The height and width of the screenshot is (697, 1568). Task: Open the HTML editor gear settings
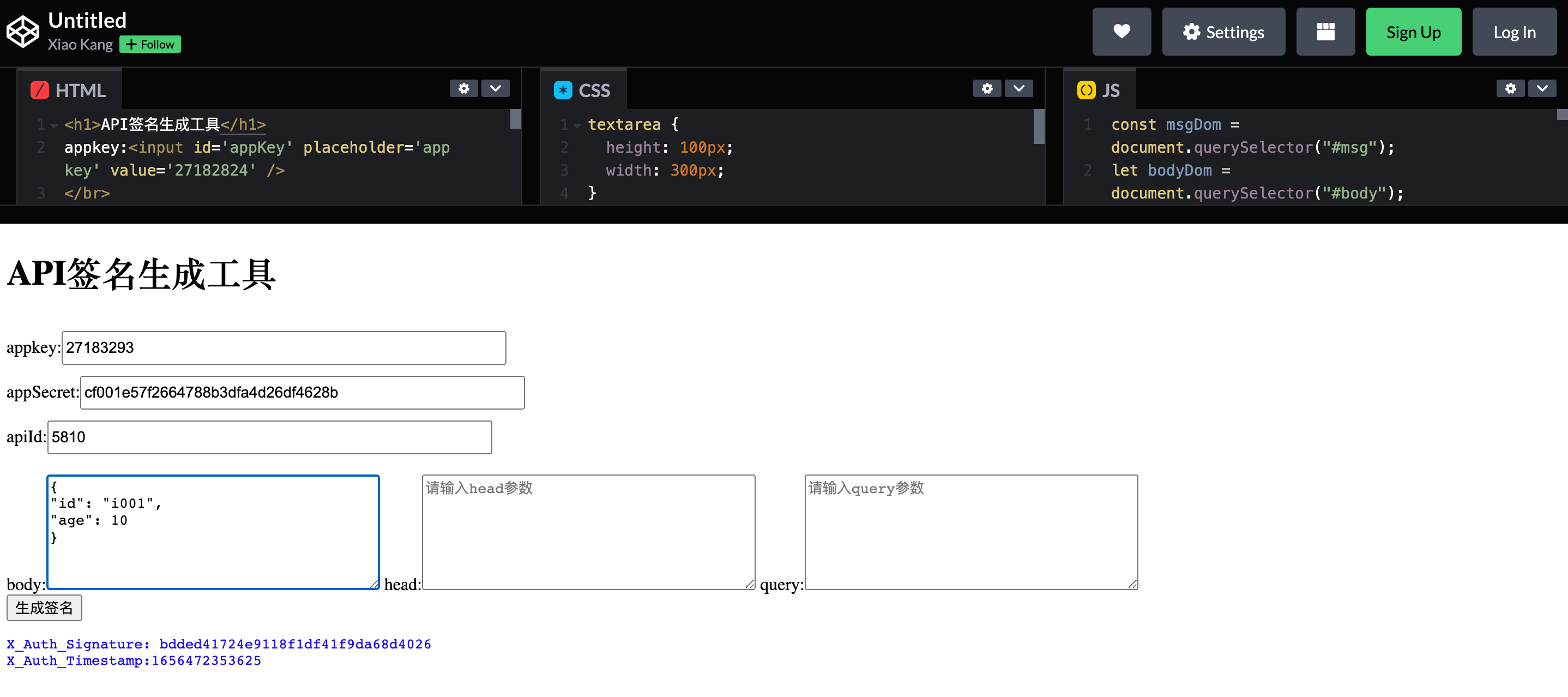(464, 88)
